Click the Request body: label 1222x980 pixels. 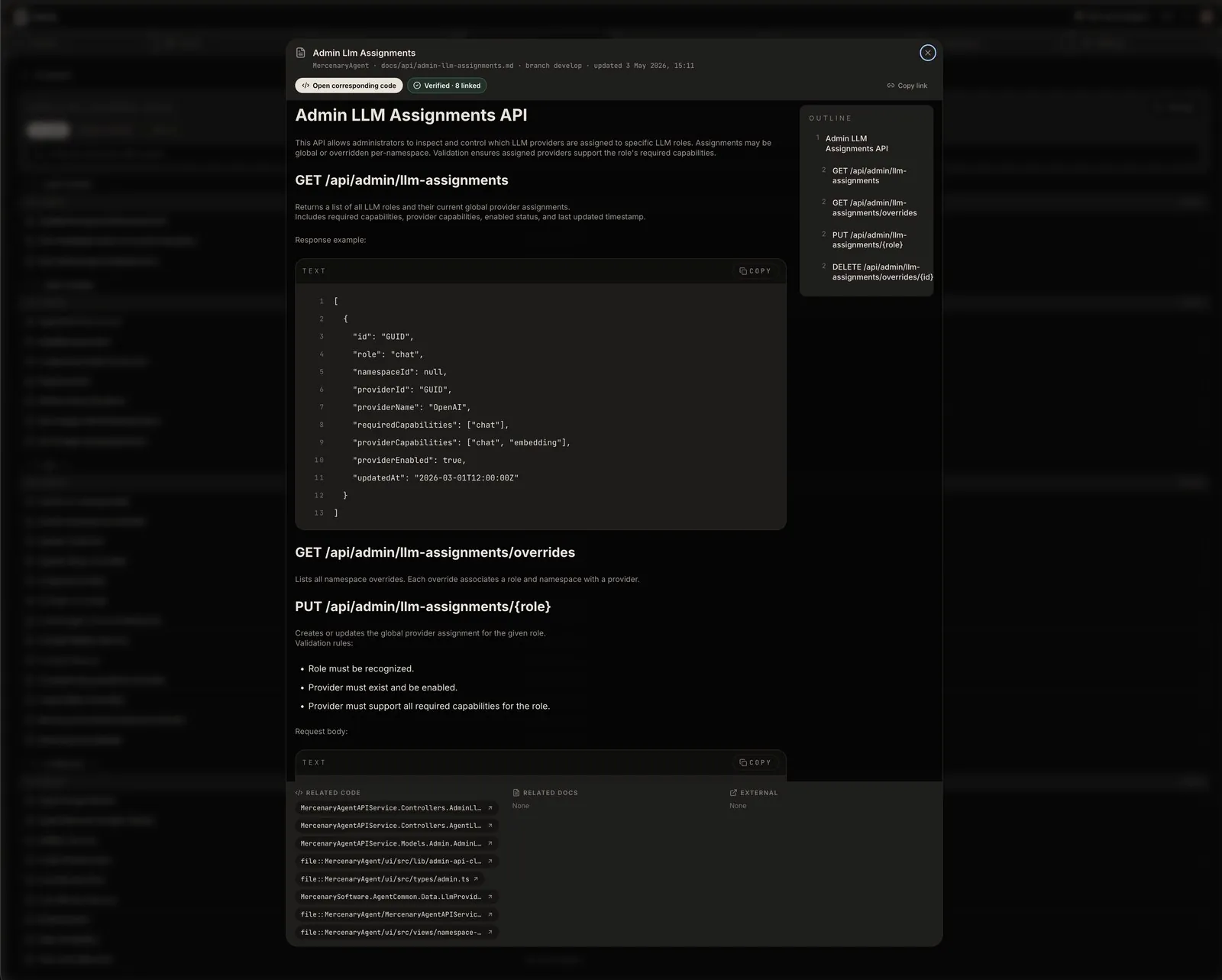(322, 732)
